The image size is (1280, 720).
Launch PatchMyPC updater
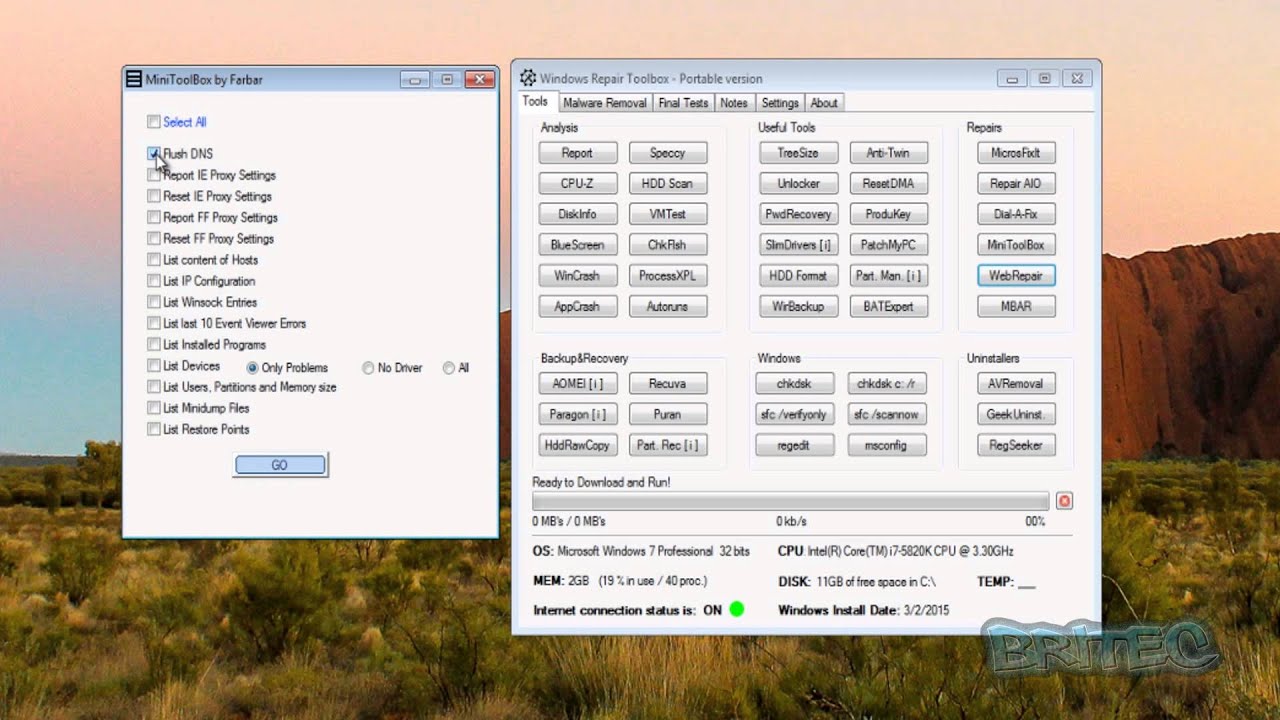pyautogui.click(x=889, y=245)
